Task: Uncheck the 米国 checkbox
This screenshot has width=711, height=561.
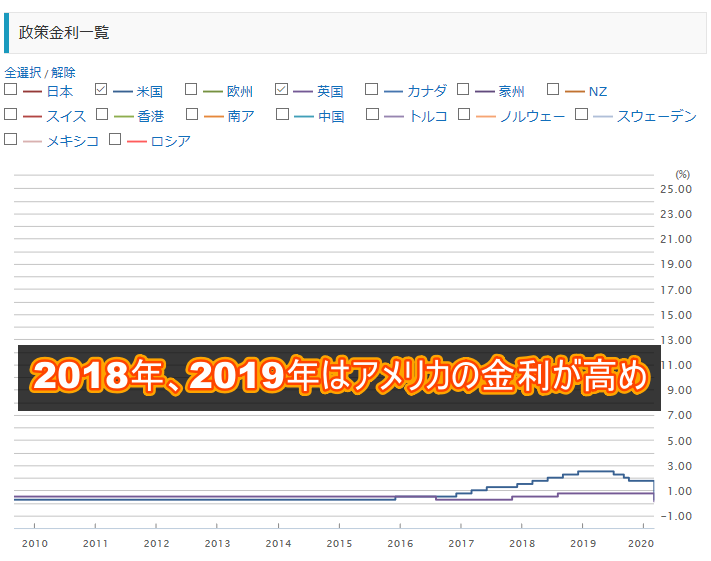Action: [x=101, y=89]
